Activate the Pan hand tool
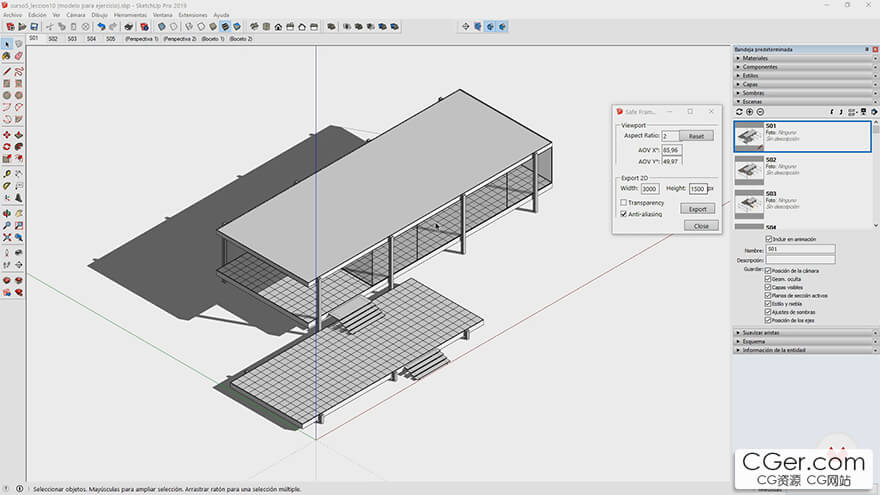Screen dimensions: 880x495 point(19,214)
